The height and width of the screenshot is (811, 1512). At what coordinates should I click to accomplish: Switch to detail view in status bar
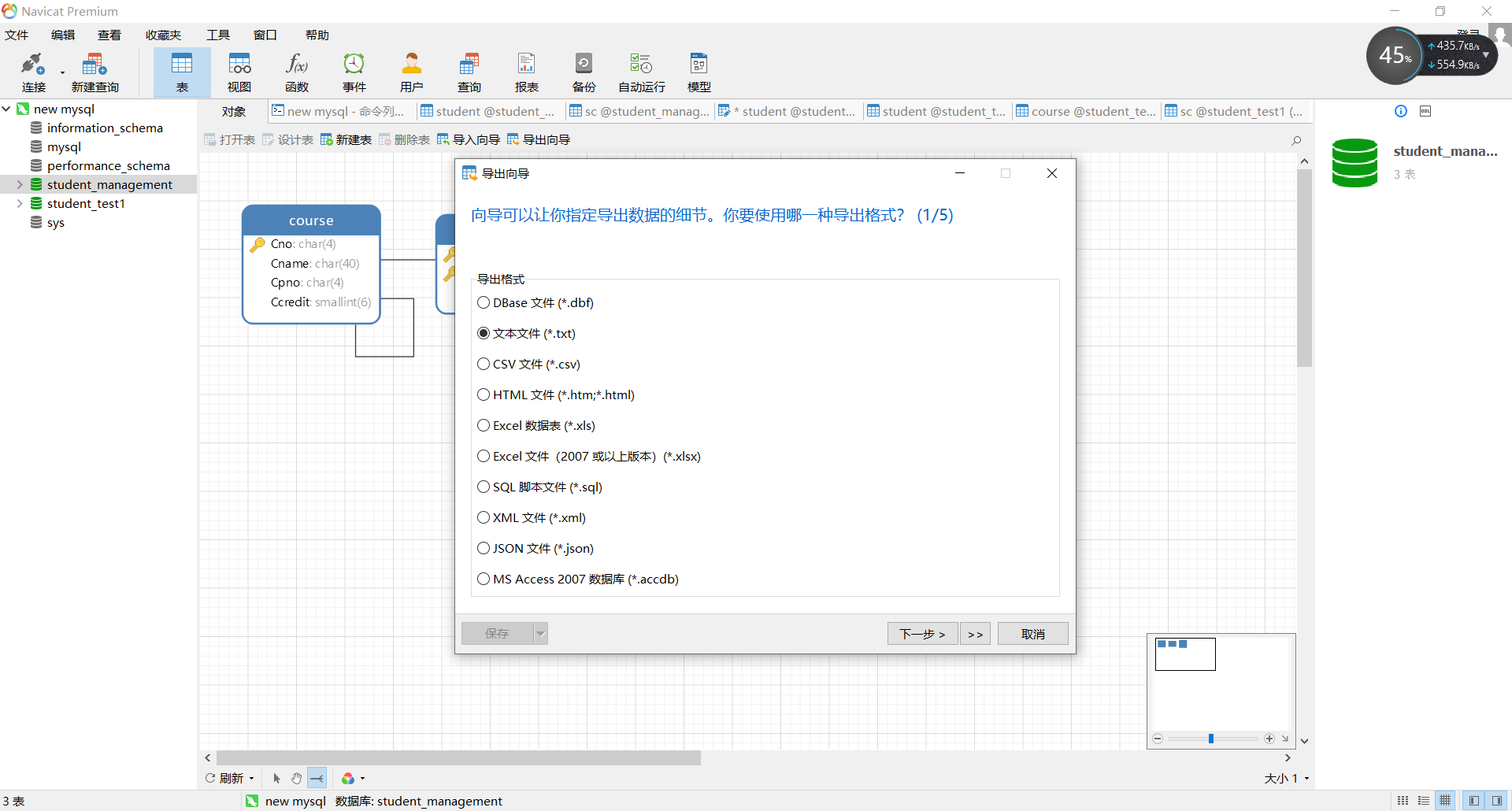coord(1424,800)
